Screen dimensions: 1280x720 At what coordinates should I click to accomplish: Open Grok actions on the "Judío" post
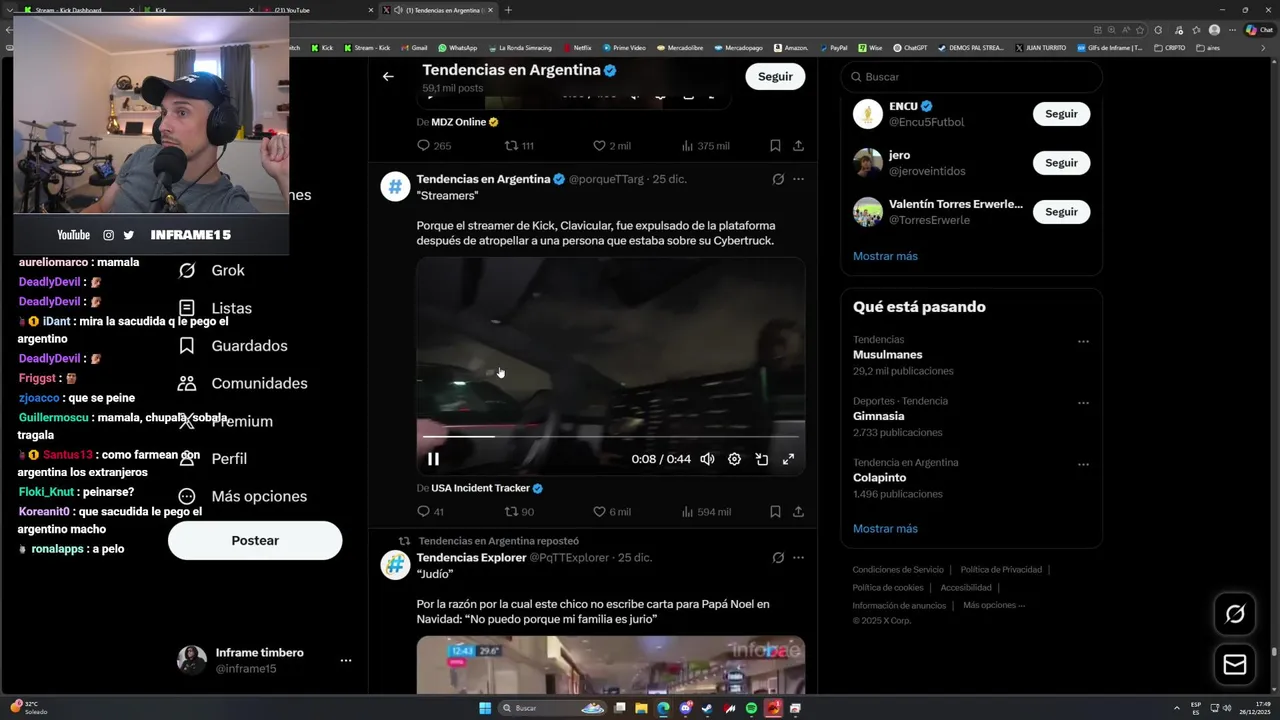pos(778,558)
